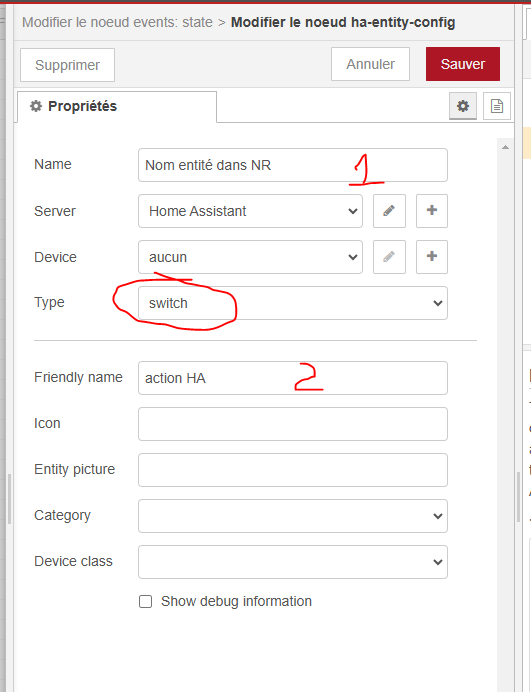Open the Device class dropdown
This screenshot has height=692, width=531.
(293, 562)
